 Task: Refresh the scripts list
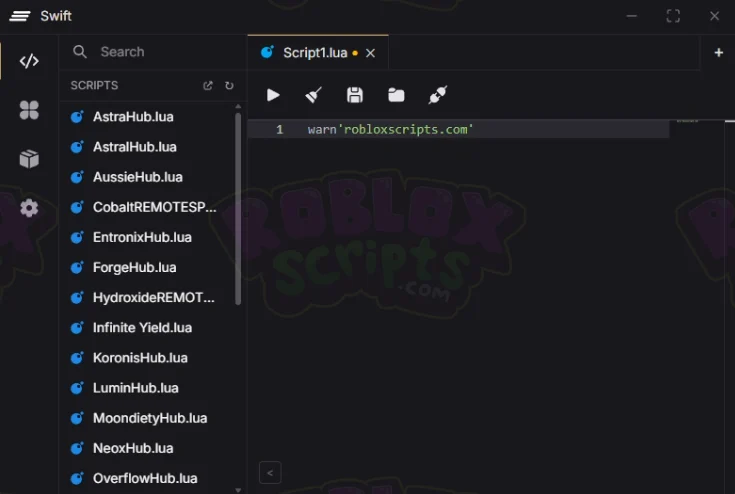click(229, 85)
